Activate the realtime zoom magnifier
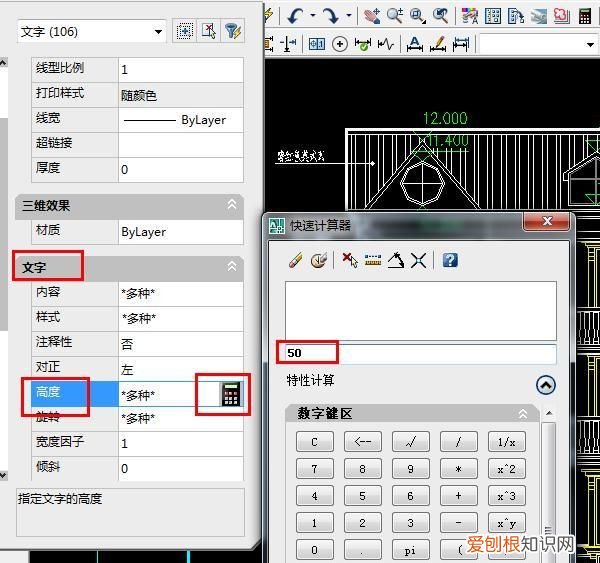The width and height of the screenshot is (600, 563). click(395, 16)
